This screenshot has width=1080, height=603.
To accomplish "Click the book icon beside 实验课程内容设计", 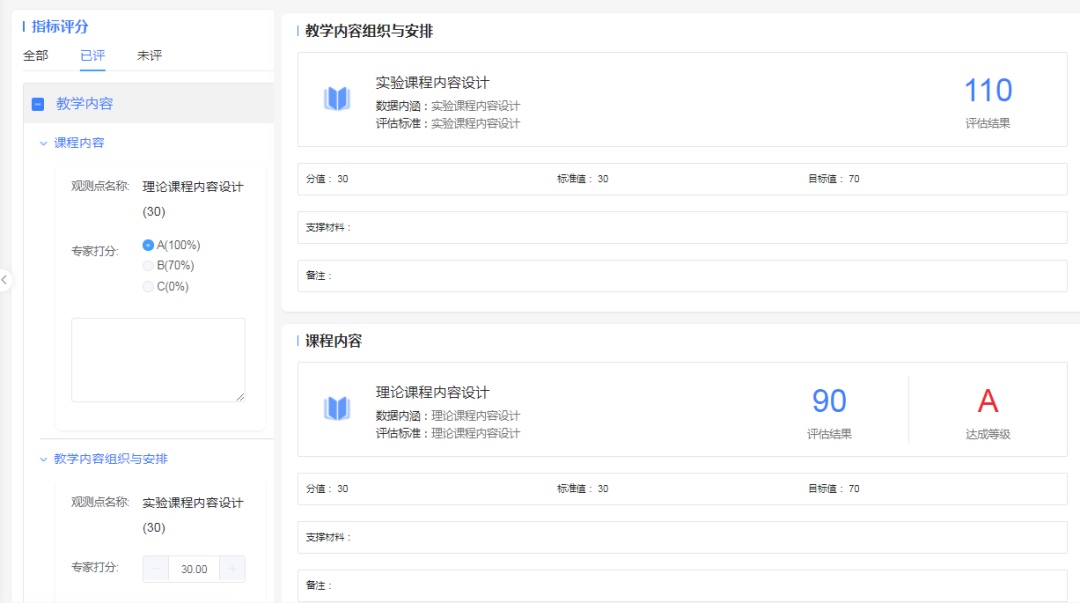I will pos(337,99).
